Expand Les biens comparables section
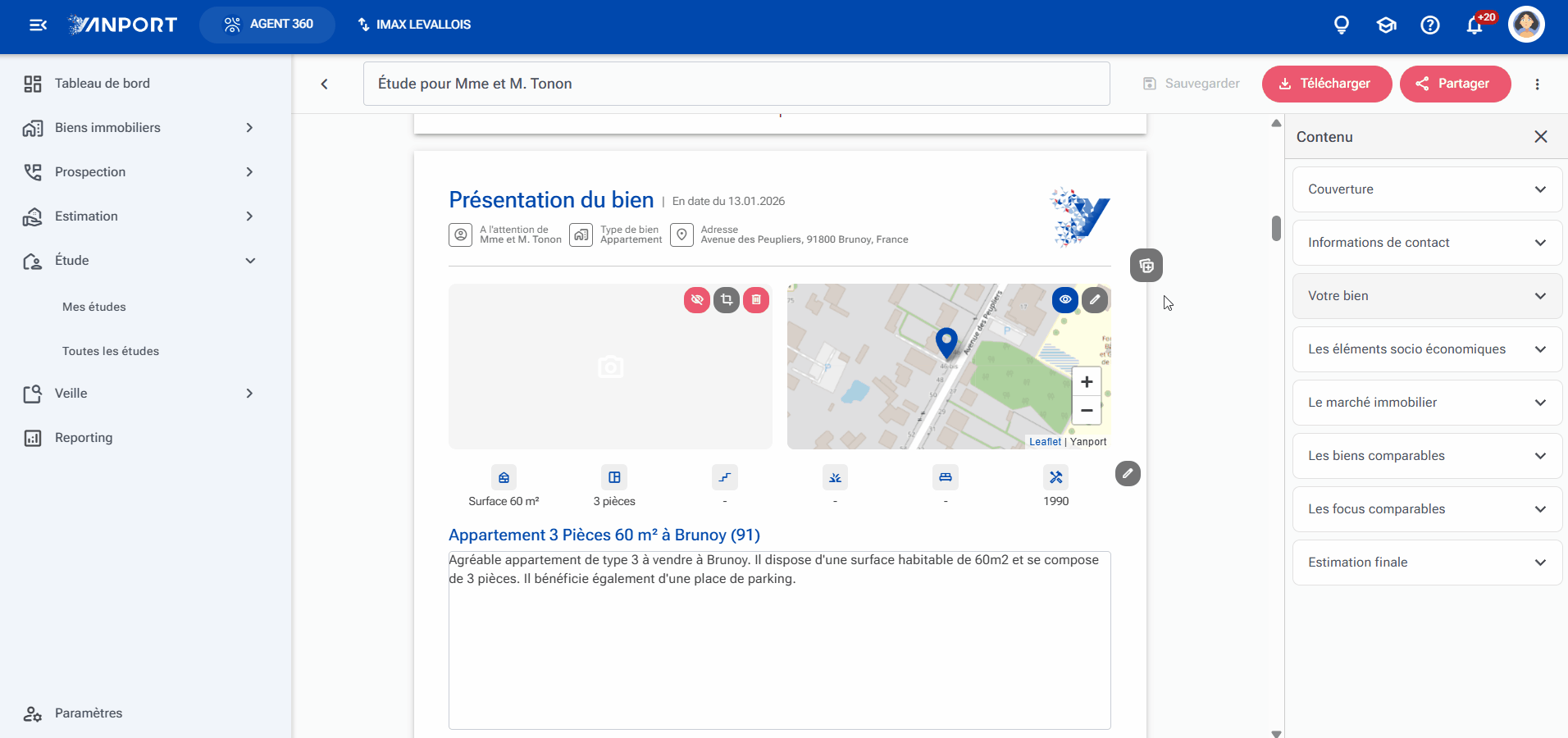 click(x=1427, y=456)
